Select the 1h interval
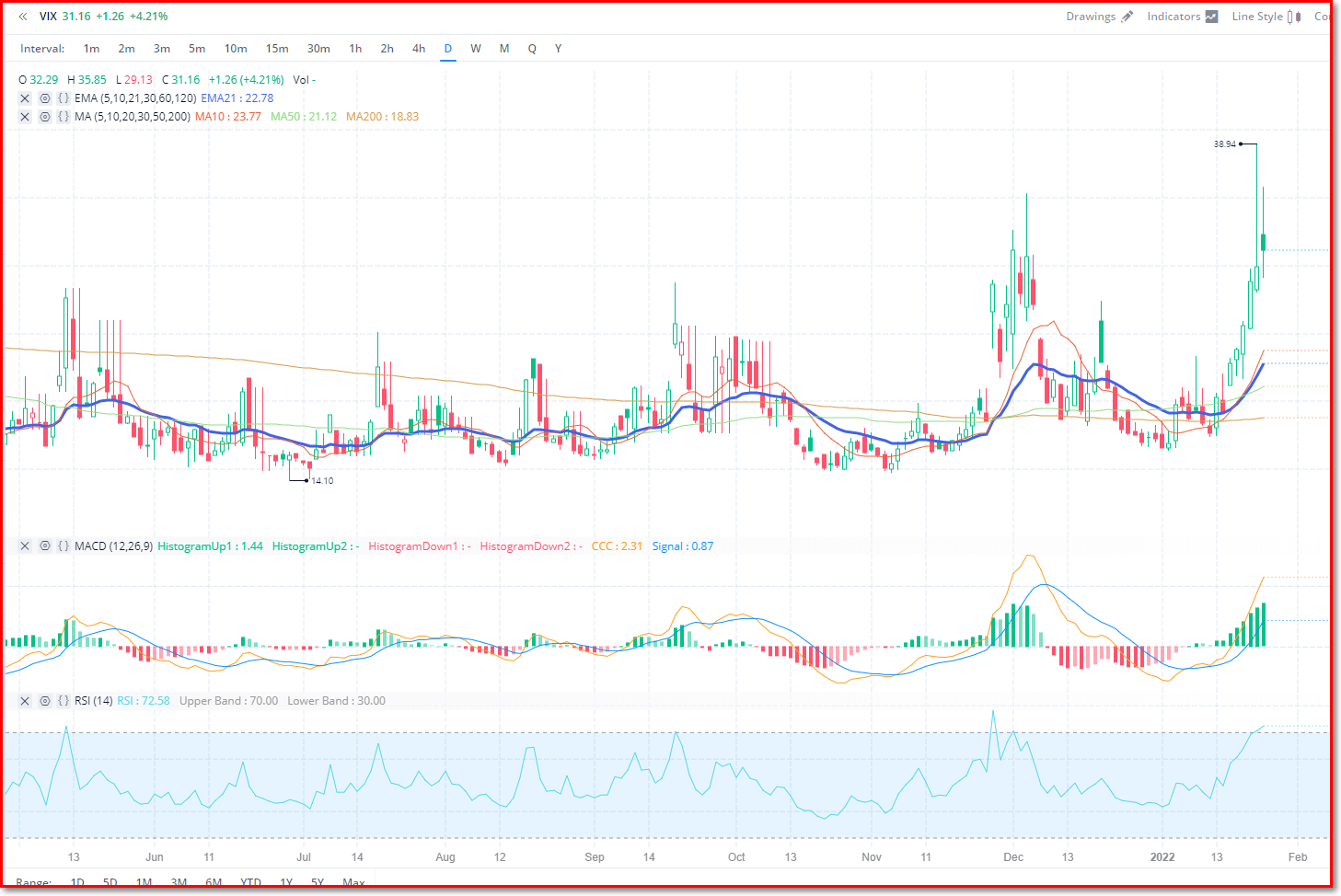The height and width of the screenshot is (896, 1341). (355, 49)
